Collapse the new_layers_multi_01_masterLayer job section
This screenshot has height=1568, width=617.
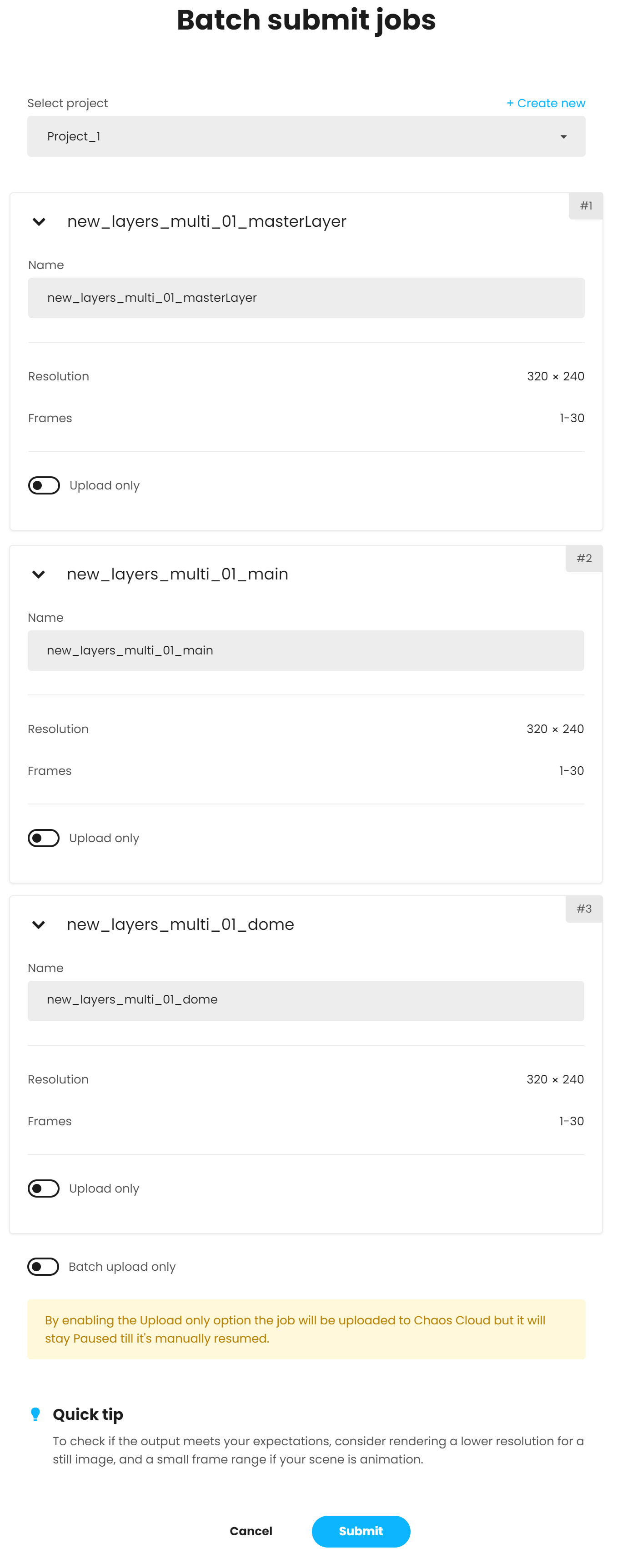39,222
